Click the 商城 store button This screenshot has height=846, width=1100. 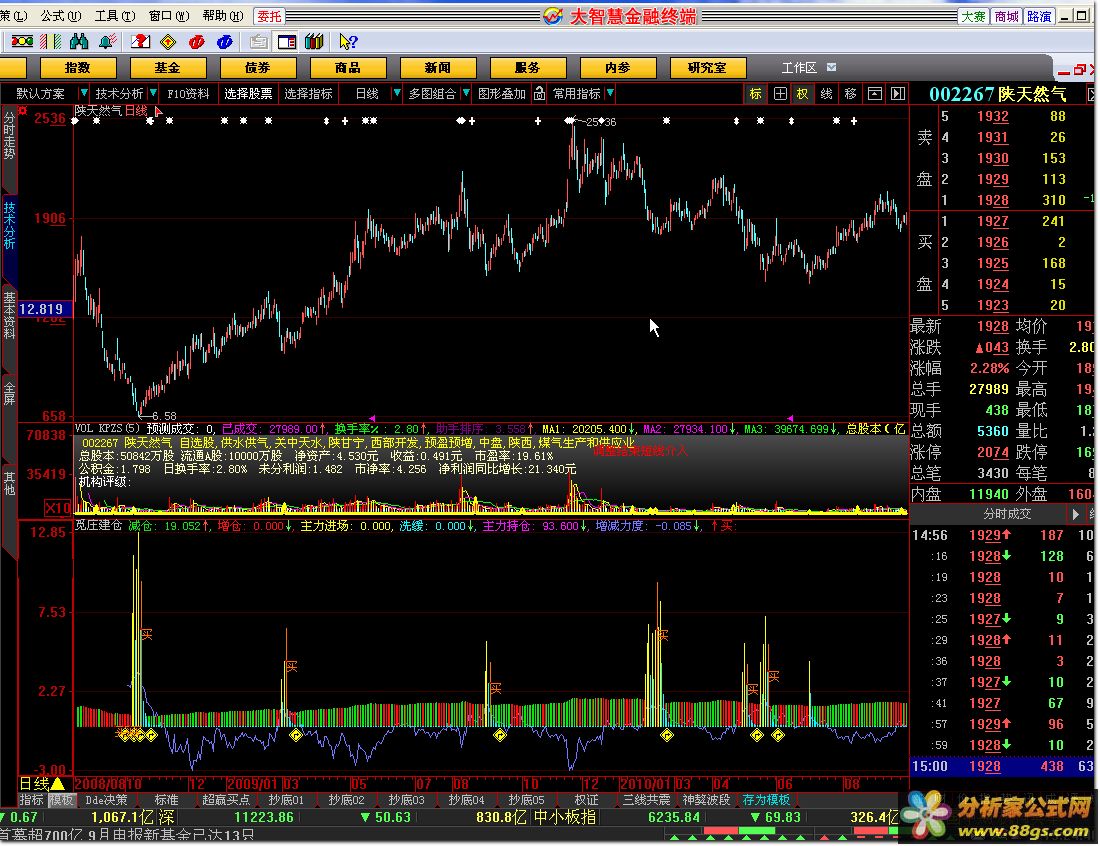click(x=1006, y=16)
